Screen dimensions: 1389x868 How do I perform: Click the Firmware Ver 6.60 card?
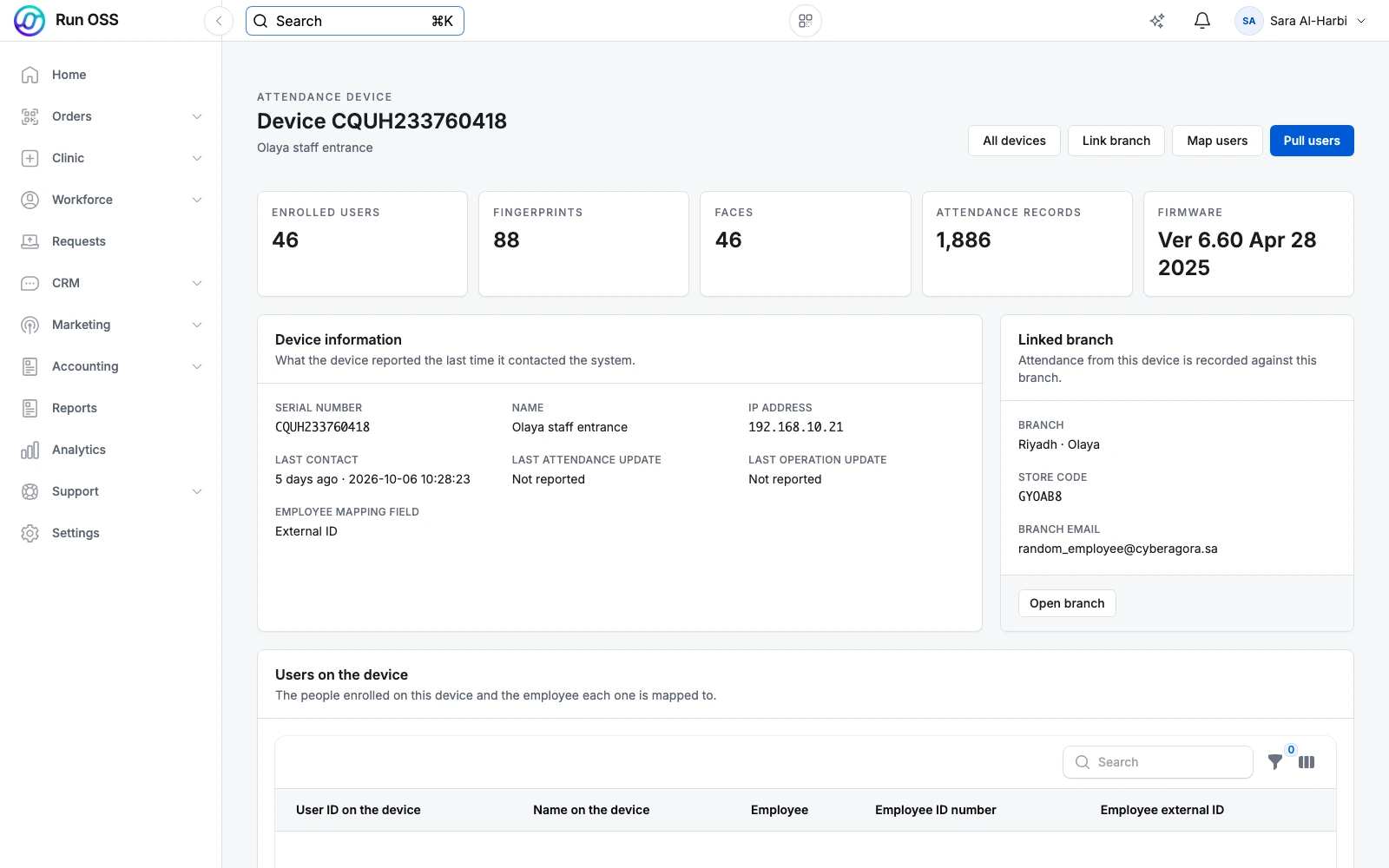click(x=1248, y=244)
